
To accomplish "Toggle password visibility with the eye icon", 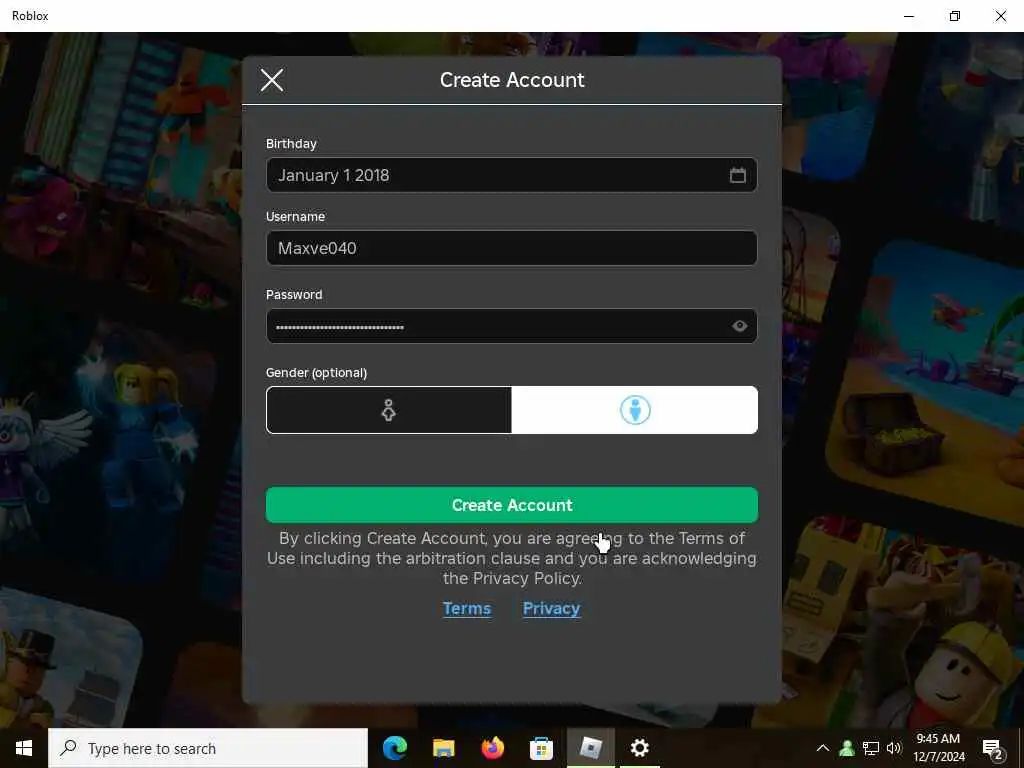I will (739, 326).
